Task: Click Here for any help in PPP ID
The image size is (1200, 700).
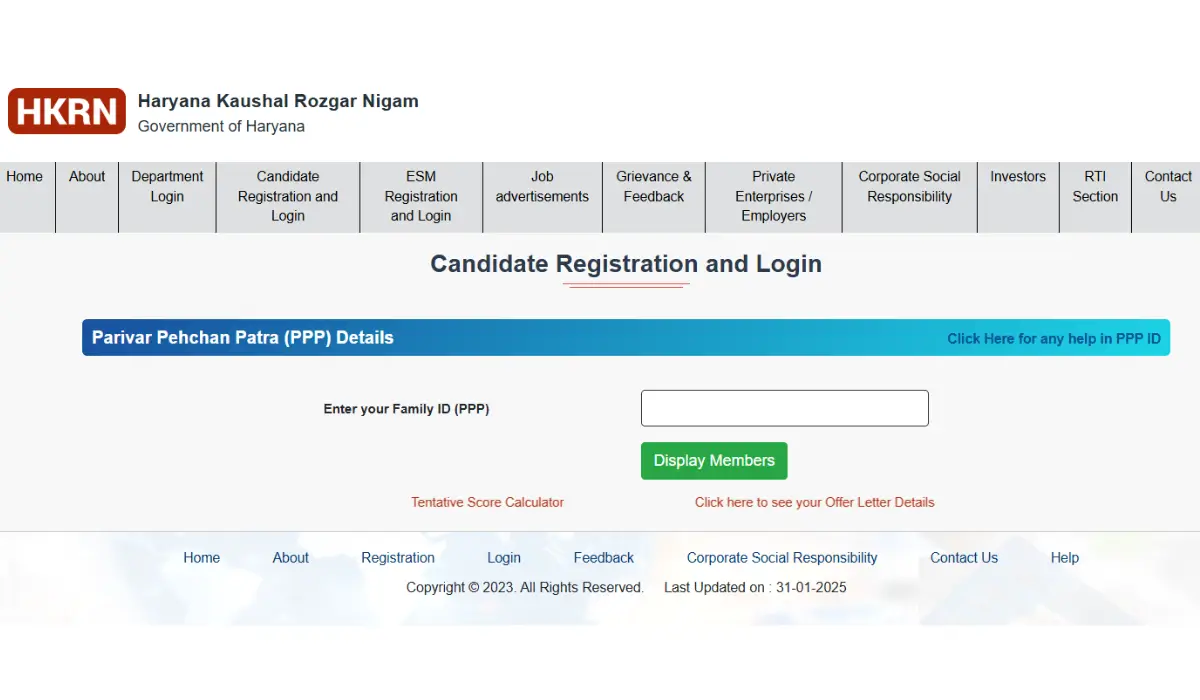Action: (1054, 338)
